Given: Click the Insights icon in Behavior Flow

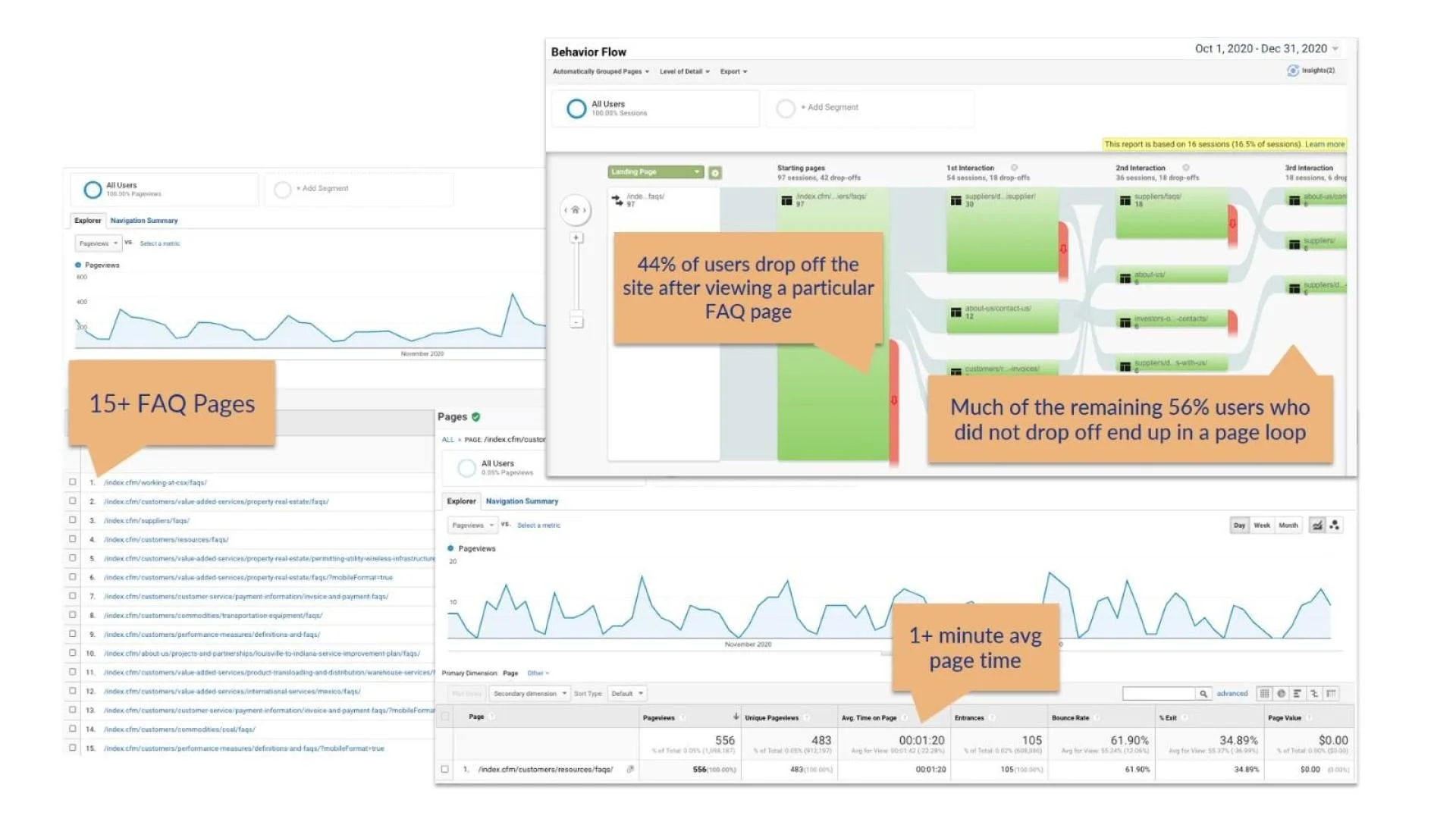Looking at the screenshot, I should [1293, 71].
